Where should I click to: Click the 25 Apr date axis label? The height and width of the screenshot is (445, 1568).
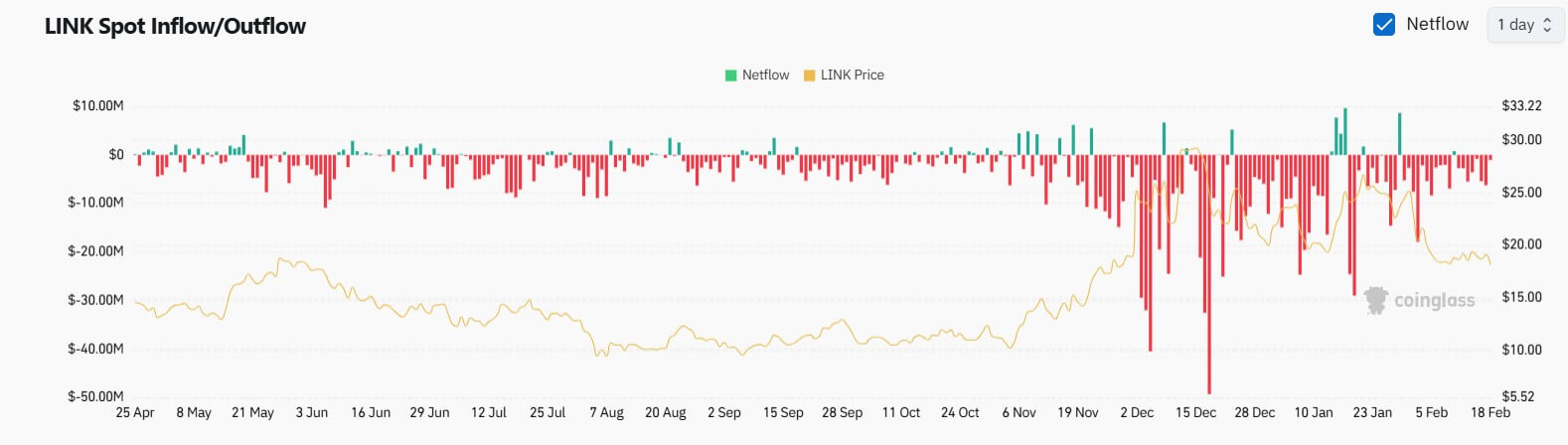point(135,412)
